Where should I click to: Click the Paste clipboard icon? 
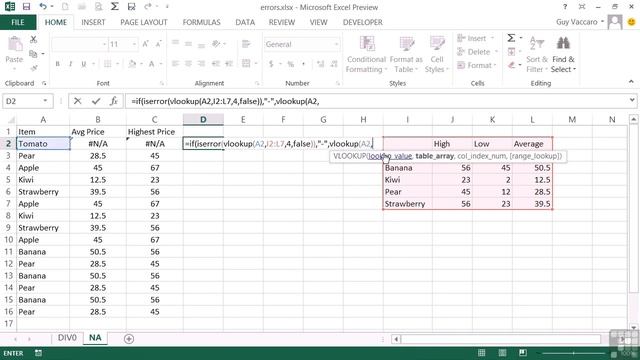(x=14, y=44)
